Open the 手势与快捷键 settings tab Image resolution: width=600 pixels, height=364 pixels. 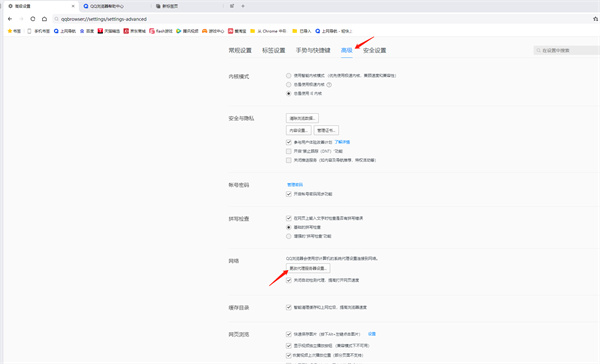click(x=313, y=50)
